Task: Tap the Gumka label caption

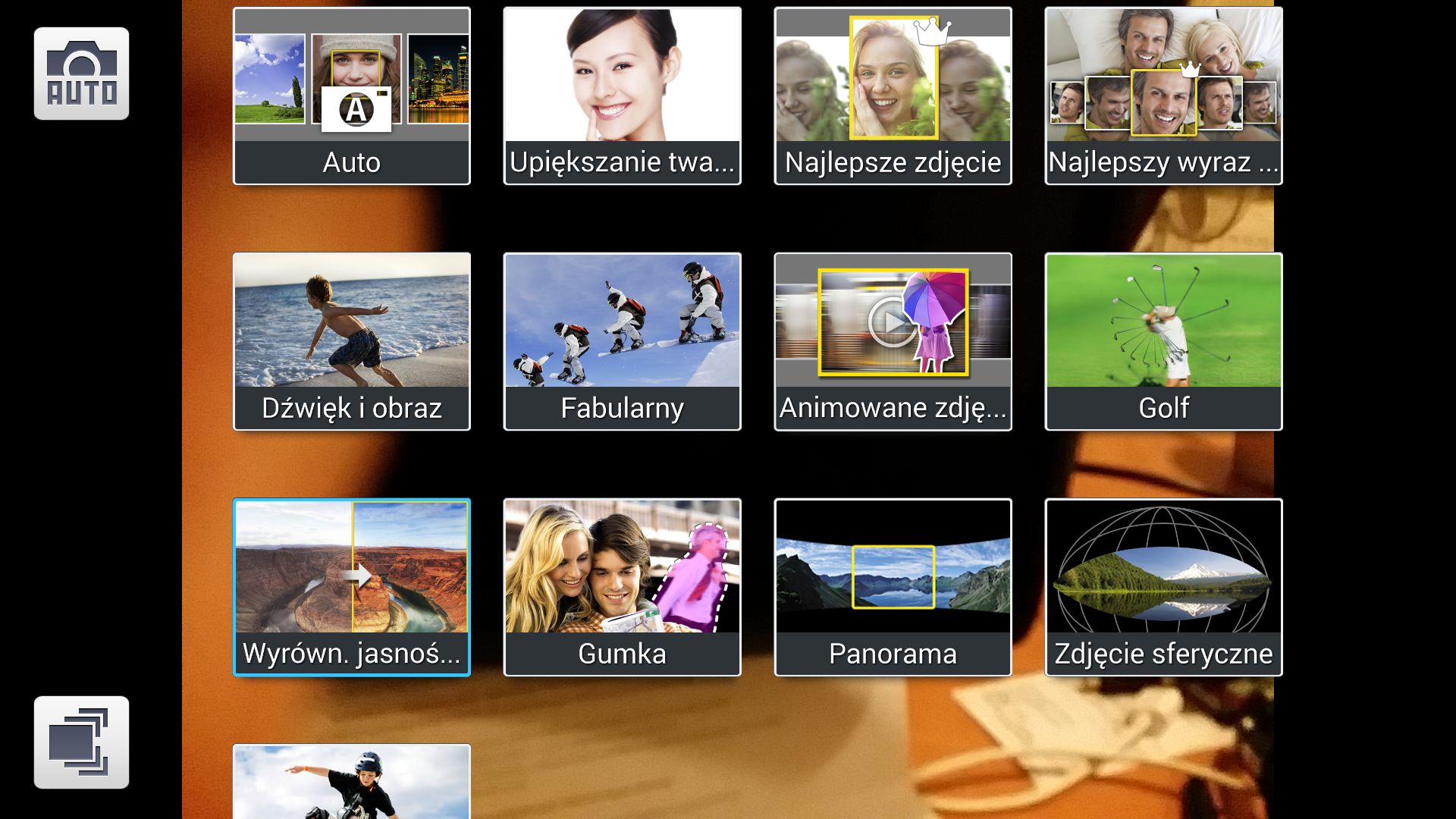Action: [x=622, y=654]
